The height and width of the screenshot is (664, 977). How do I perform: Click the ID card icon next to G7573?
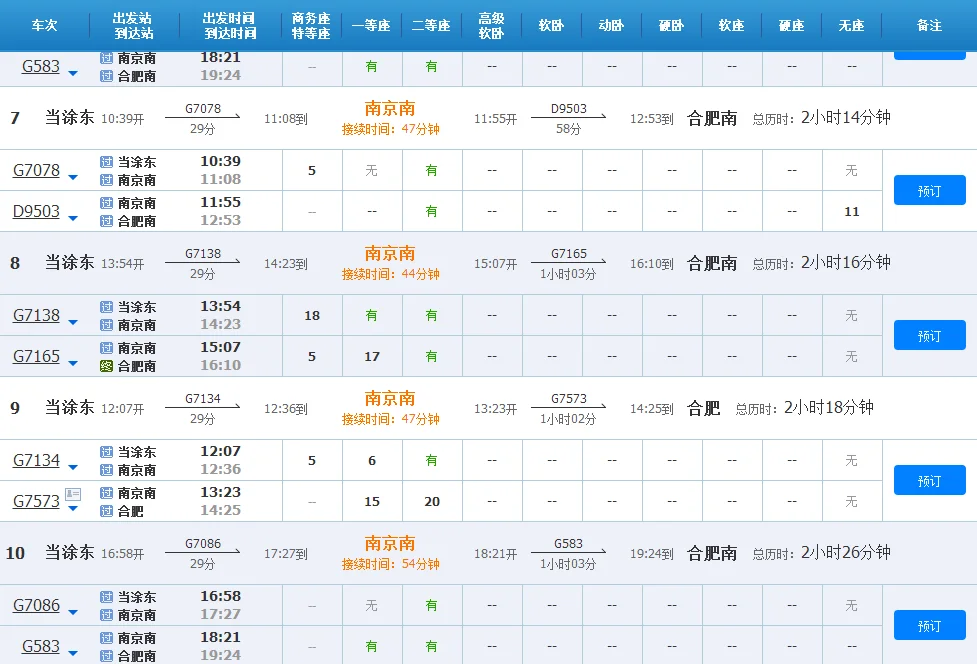pos(73,494)
